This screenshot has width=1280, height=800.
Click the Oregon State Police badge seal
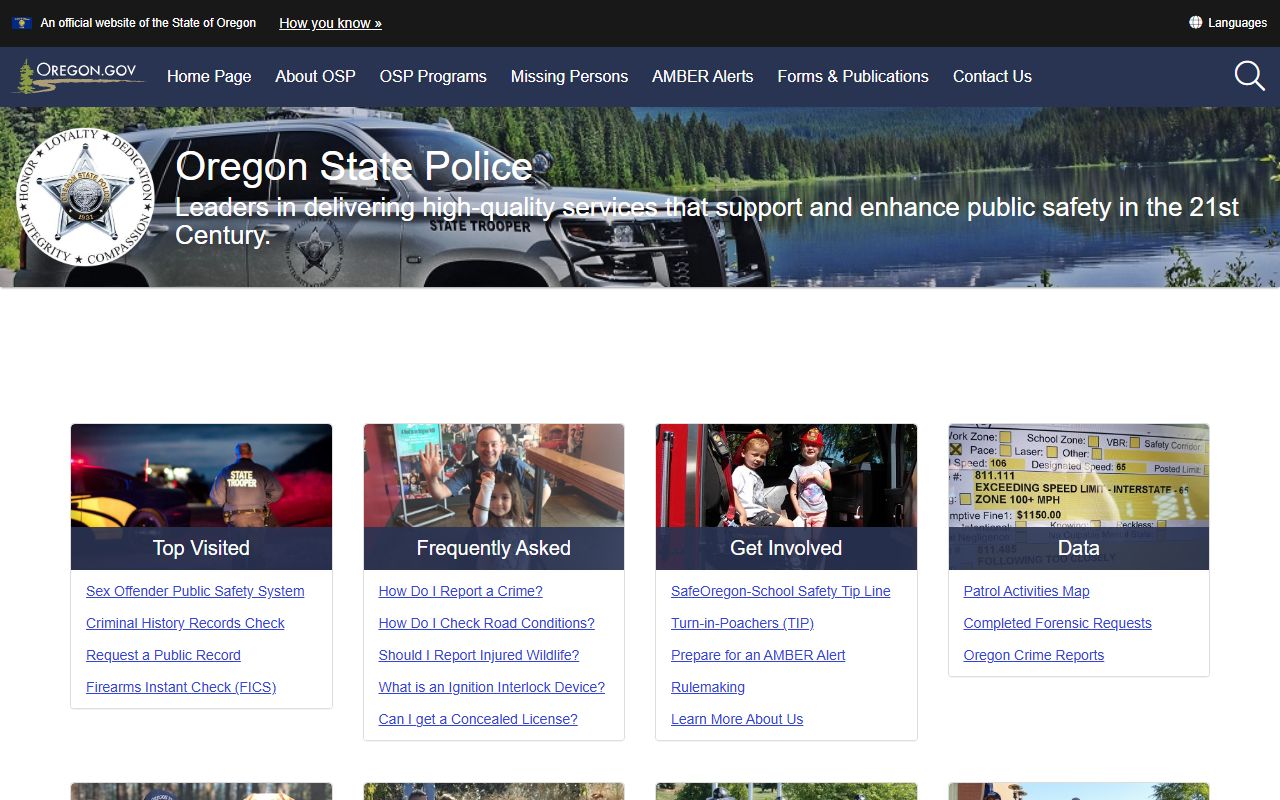[85, 197]
